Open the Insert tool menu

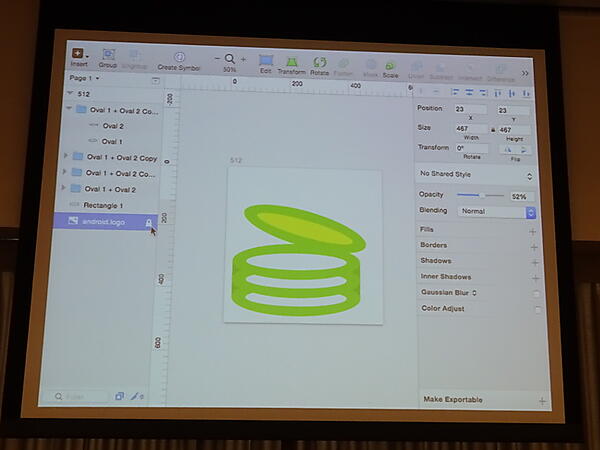coord(79,54)
